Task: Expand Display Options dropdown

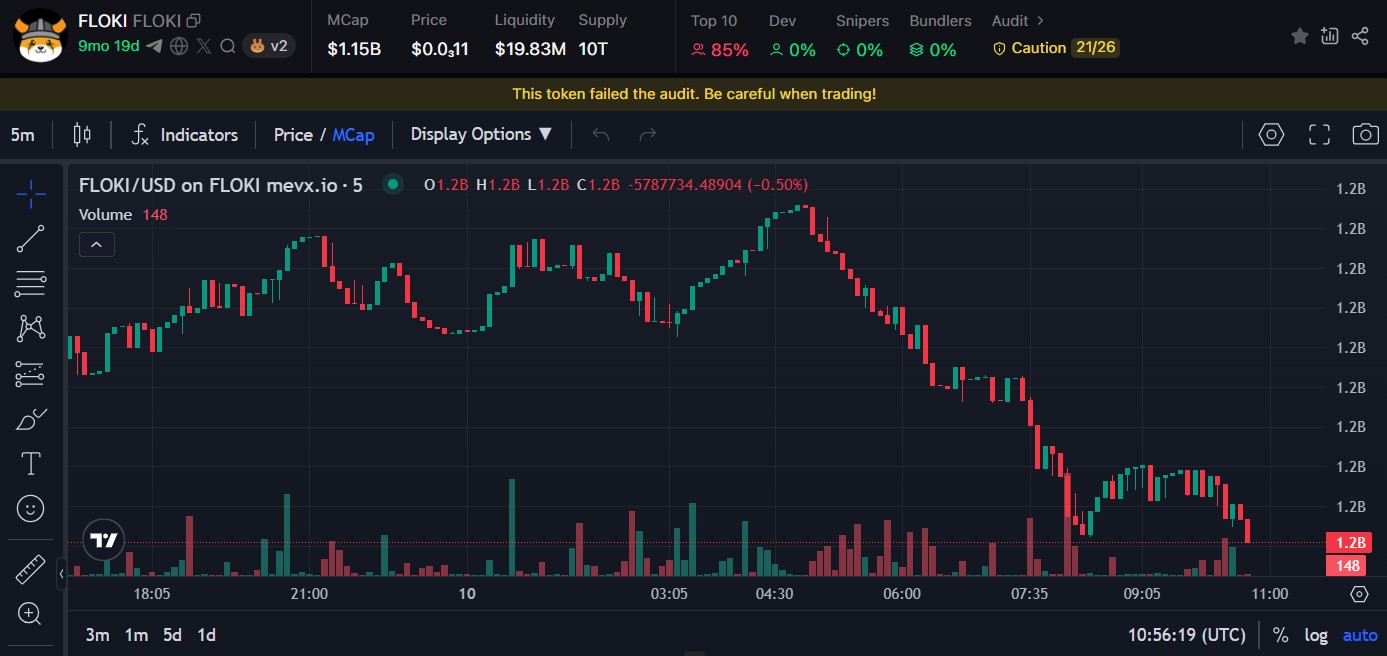Action: pyautogui.click(x=481, y=134)
